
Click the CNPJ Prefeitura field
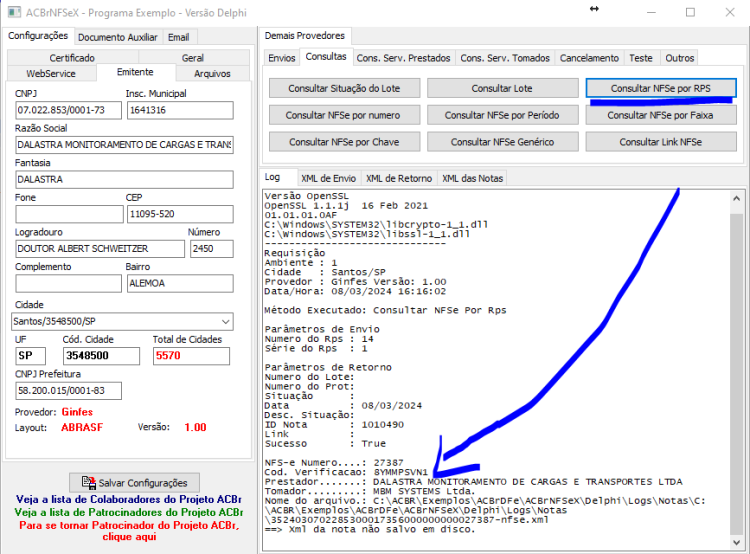point(68,390)
